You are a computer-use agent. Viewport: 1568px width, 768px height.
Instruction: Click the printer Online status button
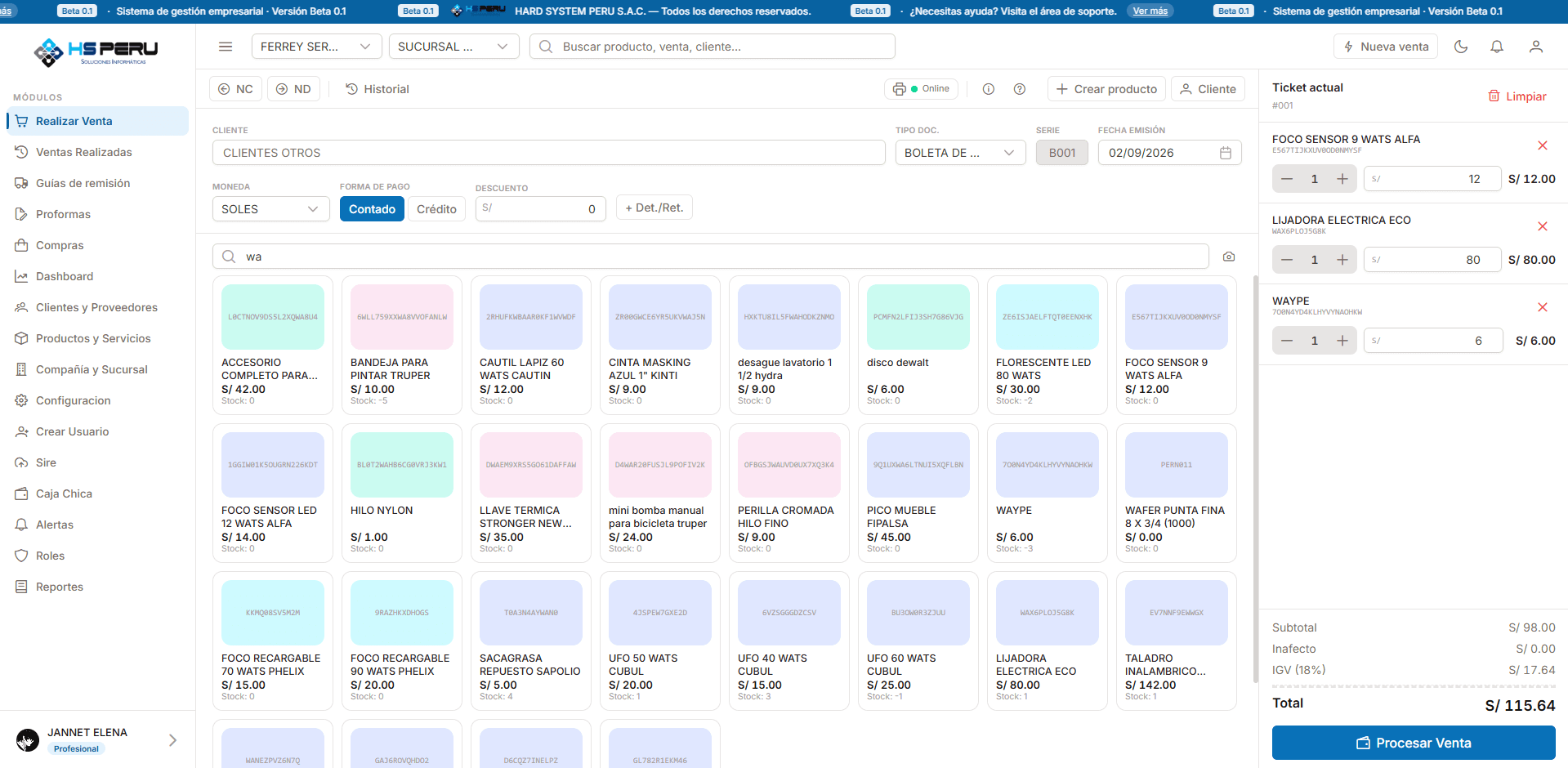pos(921,89)
